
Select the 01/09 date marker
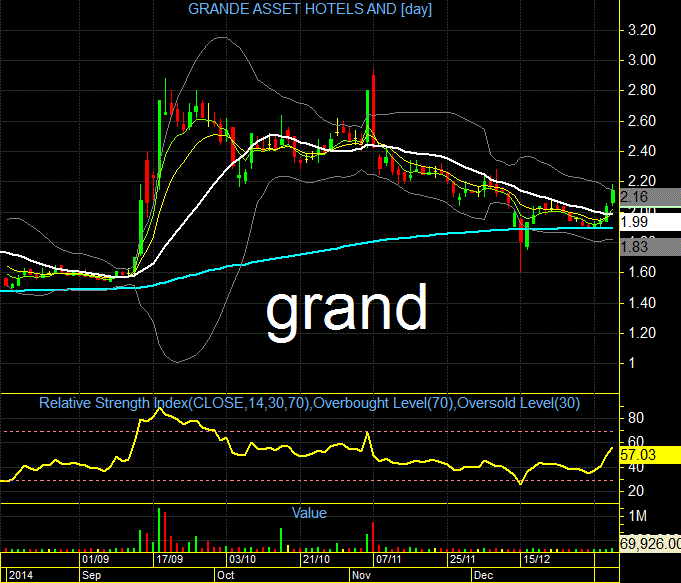[96, 559]
